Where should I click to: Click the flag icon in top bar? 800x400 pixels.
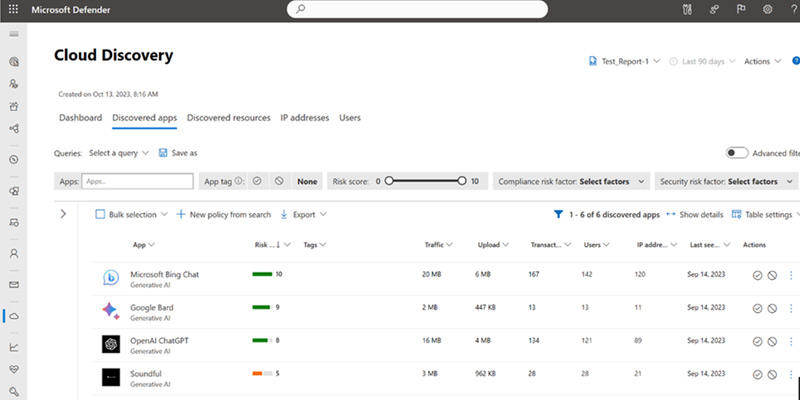(741, 9)
